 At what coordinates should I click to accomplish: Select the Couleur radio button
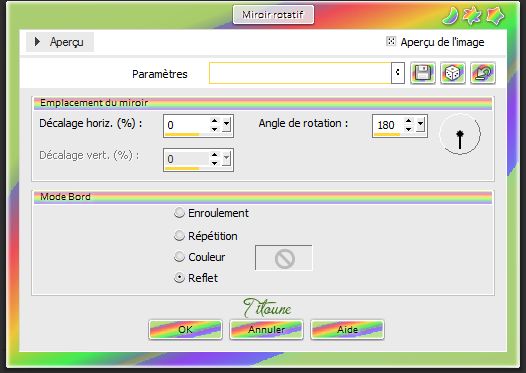click(179, 257)
